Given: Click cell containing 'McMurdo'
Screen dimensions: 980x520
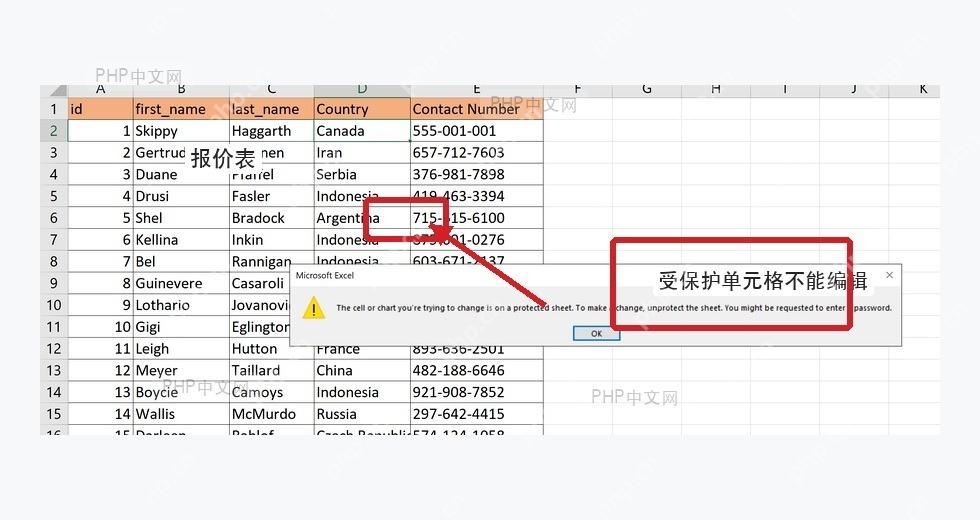Looking at the screenshot, I should click(271, 414).
